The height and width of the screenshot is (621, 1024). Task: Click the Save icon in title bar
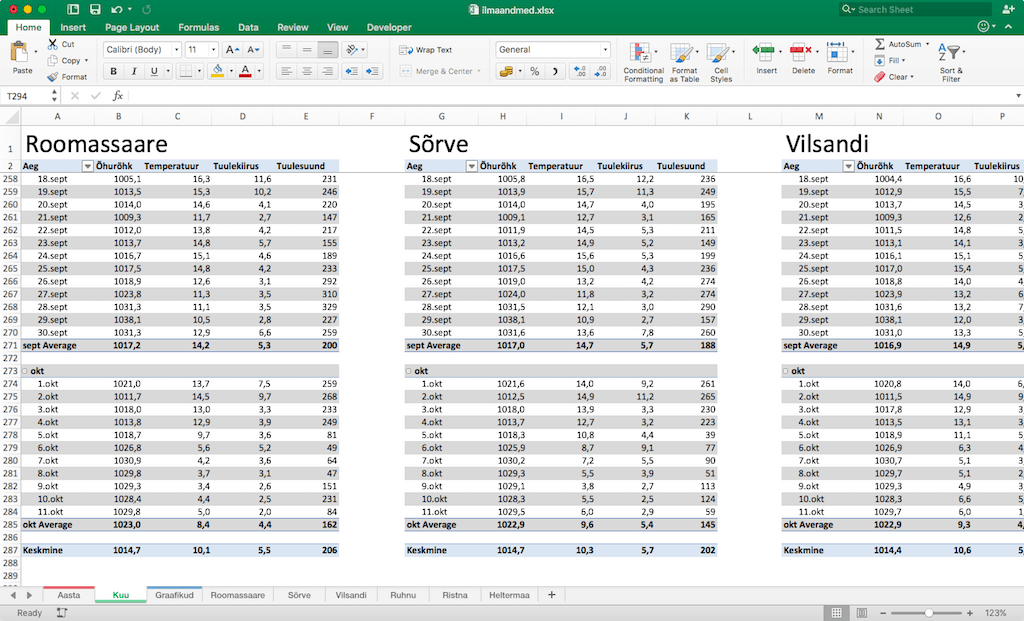pos(95,9)
